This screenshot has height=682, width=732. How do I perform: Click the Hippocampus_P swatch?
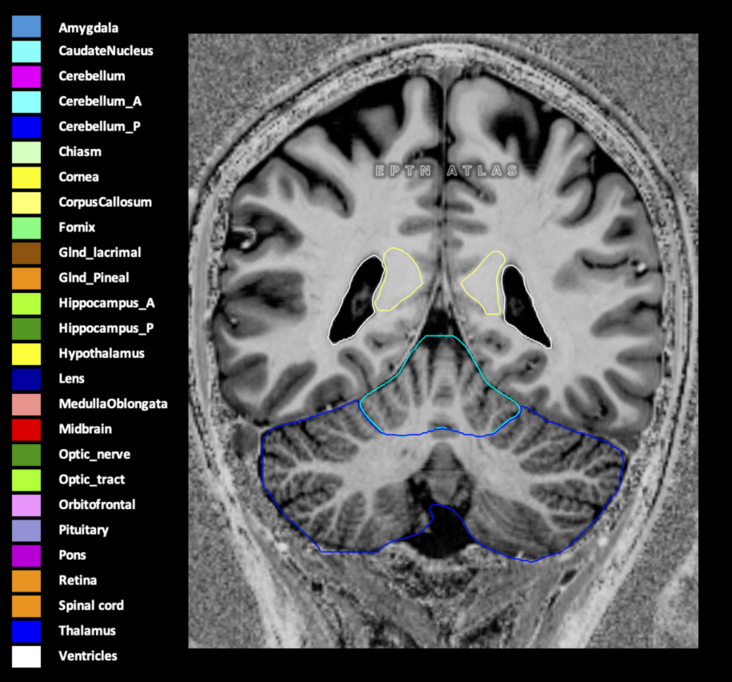26,329
